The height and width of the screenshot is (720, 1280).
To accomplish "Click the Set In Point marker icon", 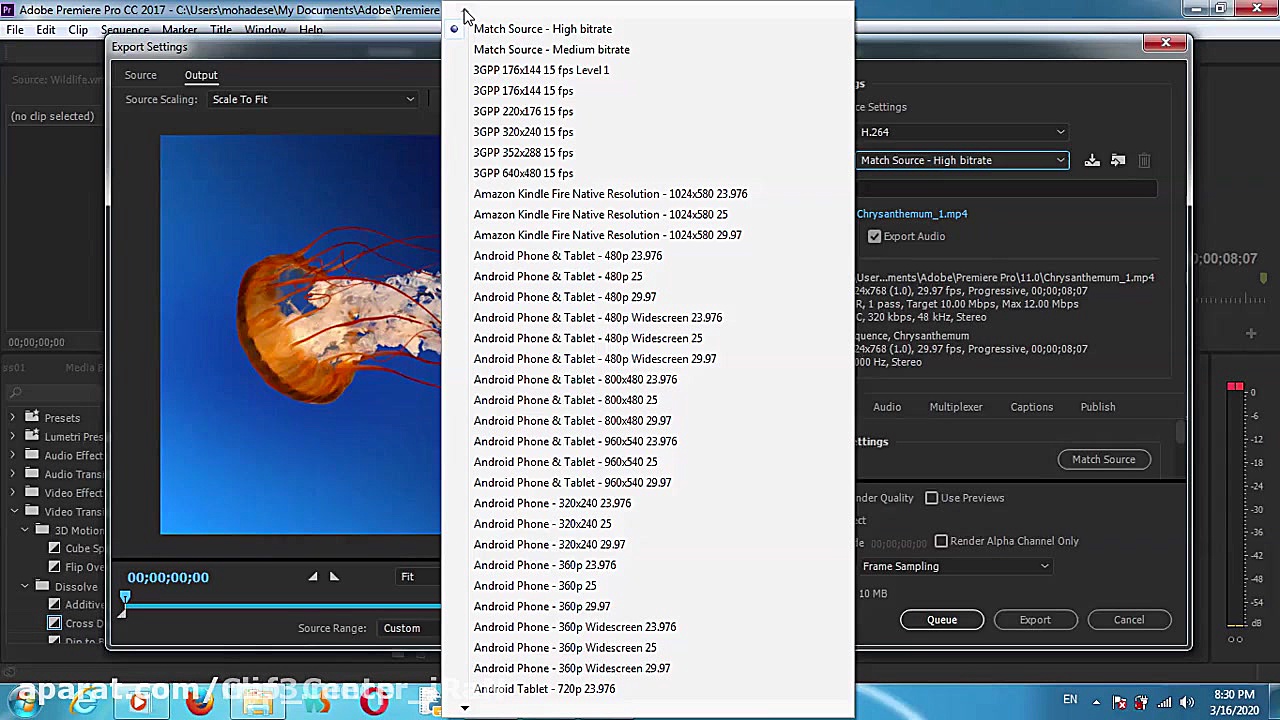I will pyautogui.click(x=313, y=576).
